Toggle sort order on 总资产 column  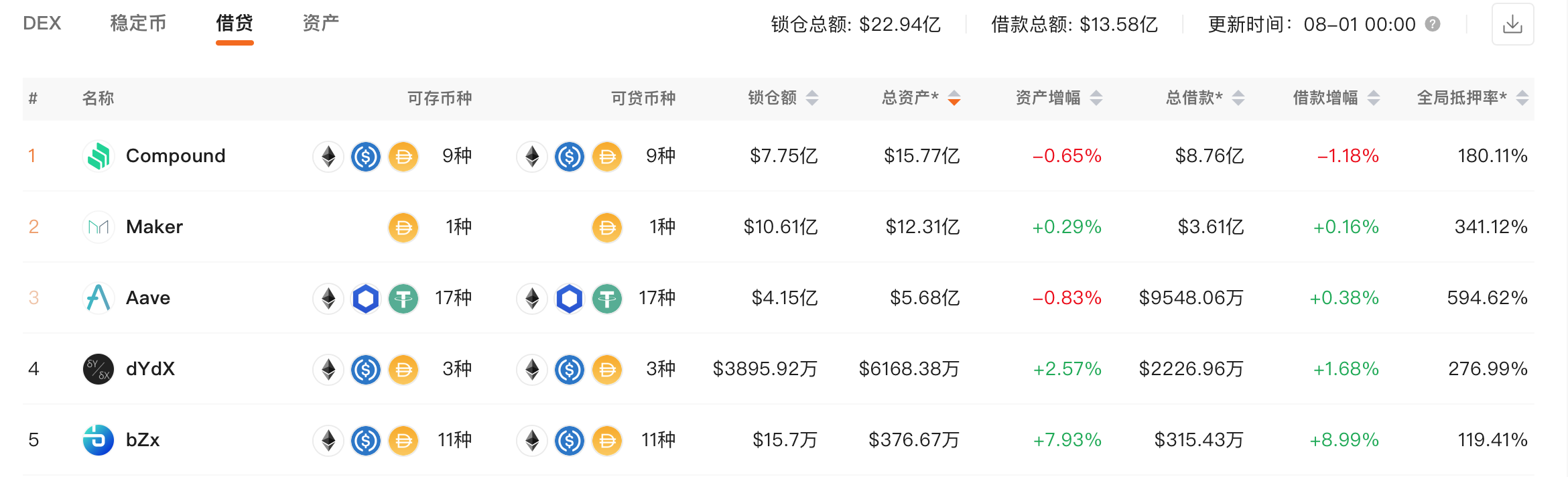(954, 97)
